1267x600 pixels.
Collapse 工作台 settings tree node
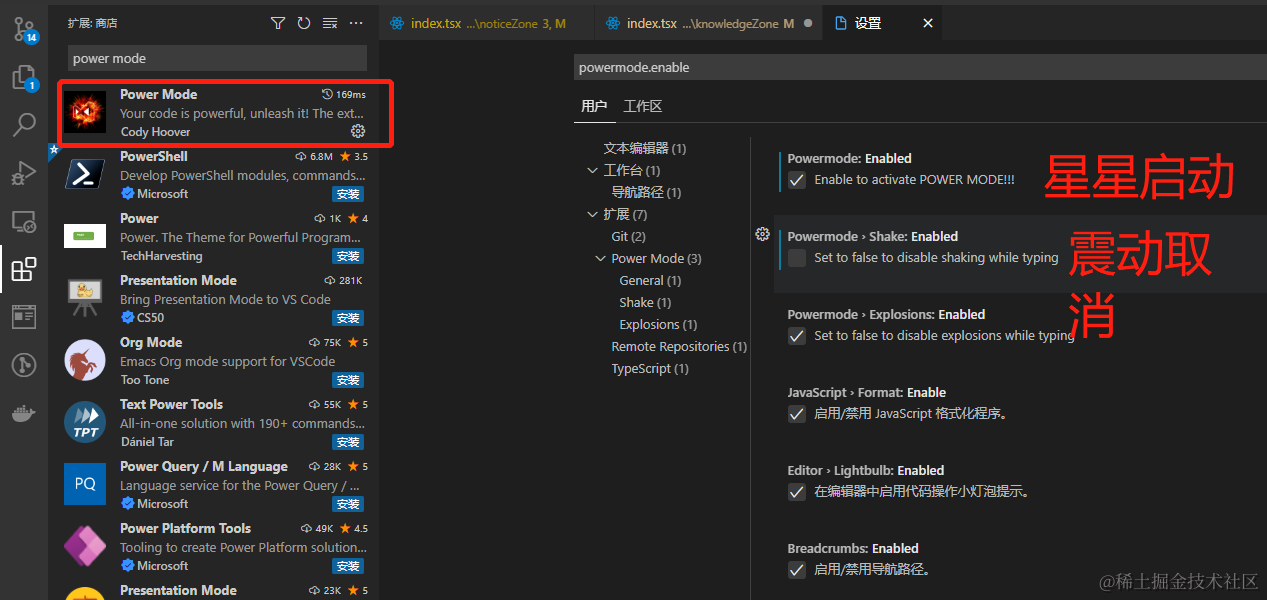click(593, 170)
